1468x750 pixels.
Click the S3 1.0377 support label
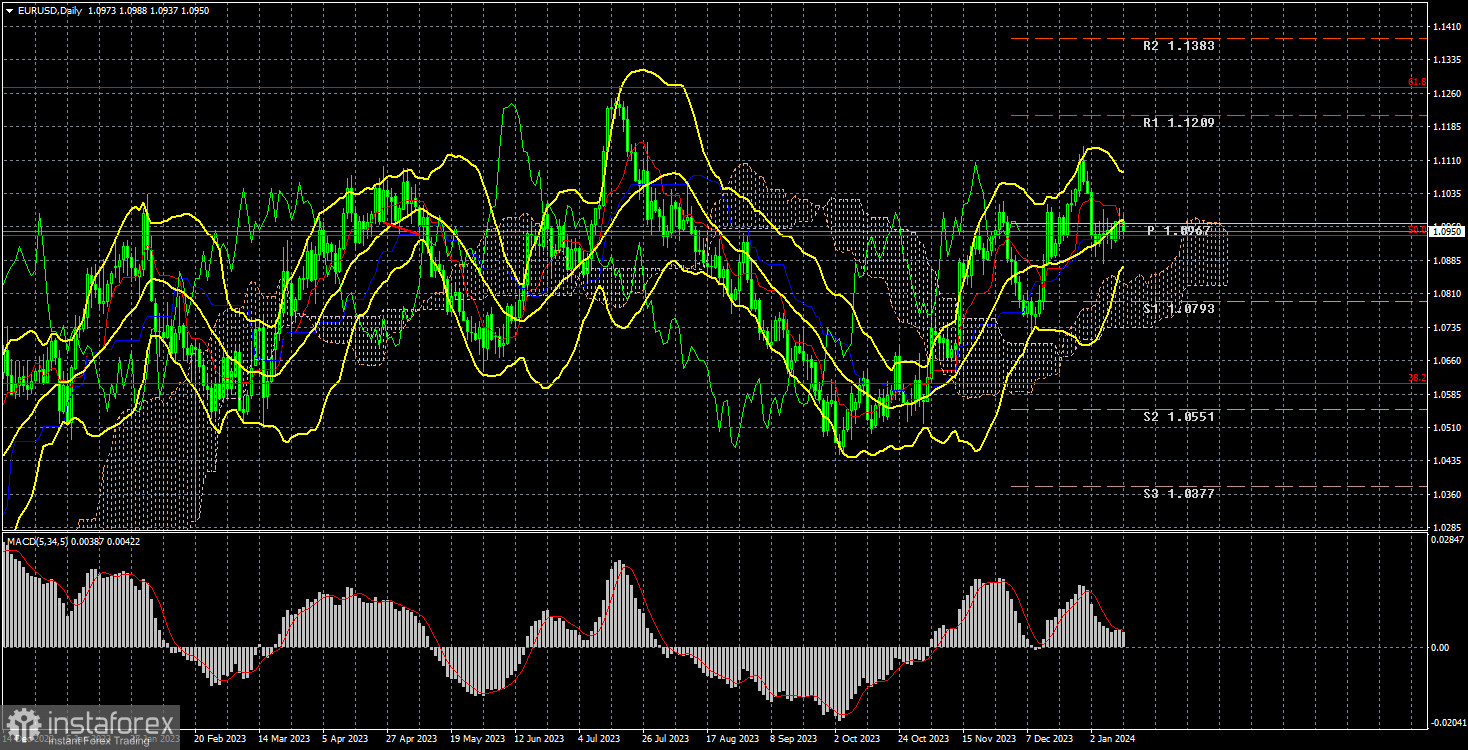coord(1180,493)
